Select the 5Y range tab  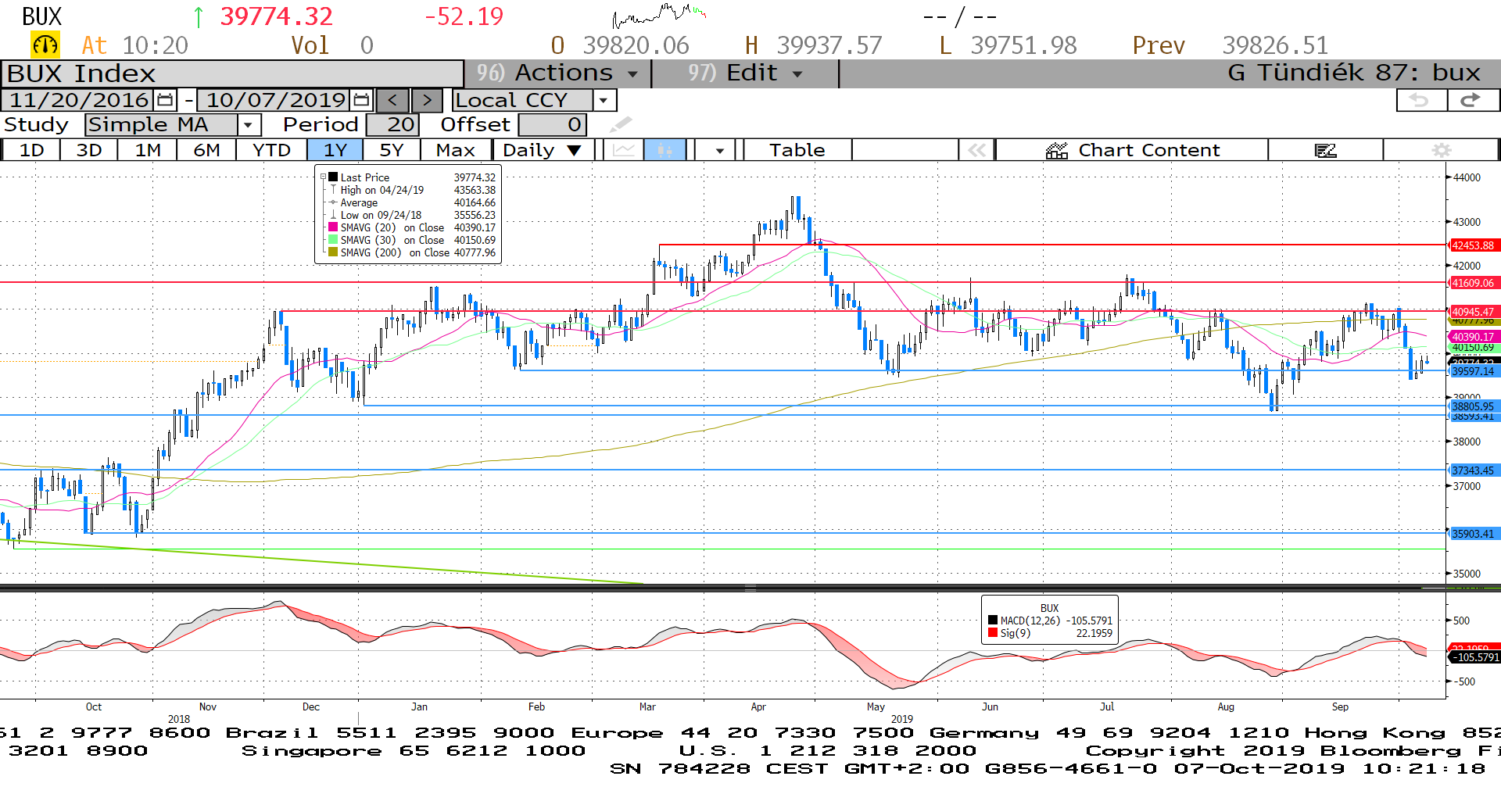[392, 150]
